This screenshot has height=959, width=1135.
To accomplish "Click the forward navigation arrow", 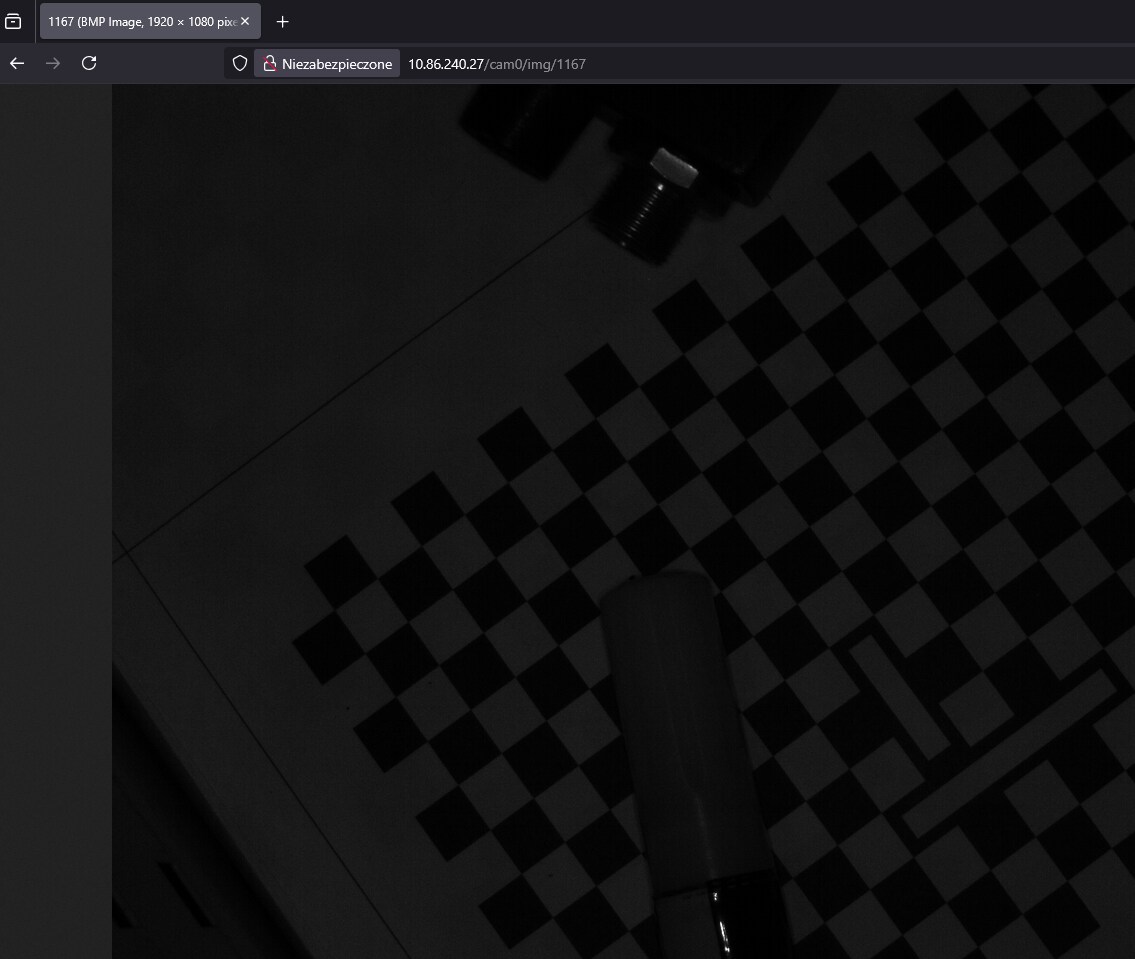I will [52, 62].
